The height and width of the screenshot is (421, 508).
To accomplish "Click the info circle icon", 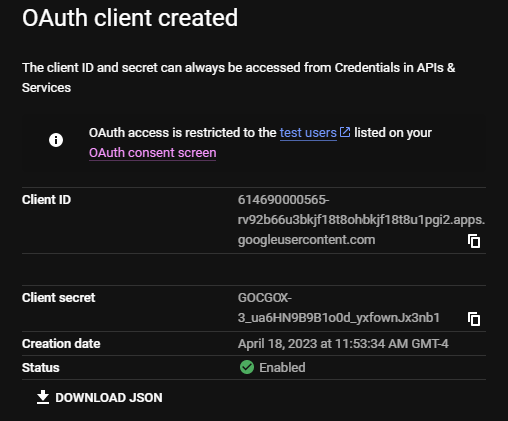I will (56, 140).
